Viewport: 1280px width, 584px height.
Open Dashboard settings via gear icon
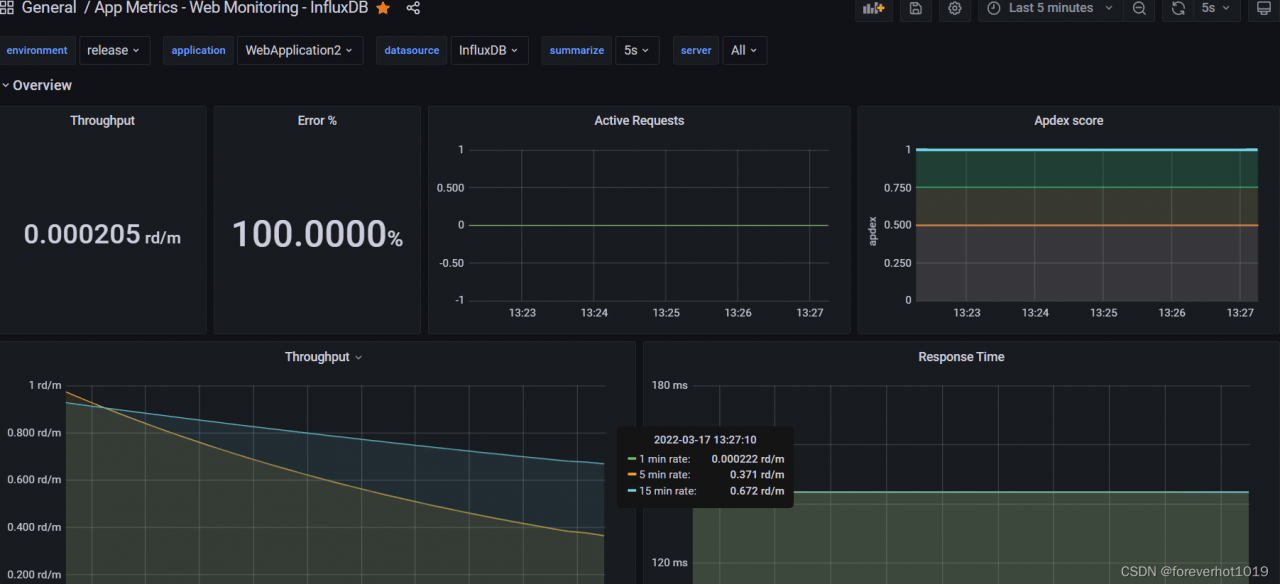click(953, 9)
